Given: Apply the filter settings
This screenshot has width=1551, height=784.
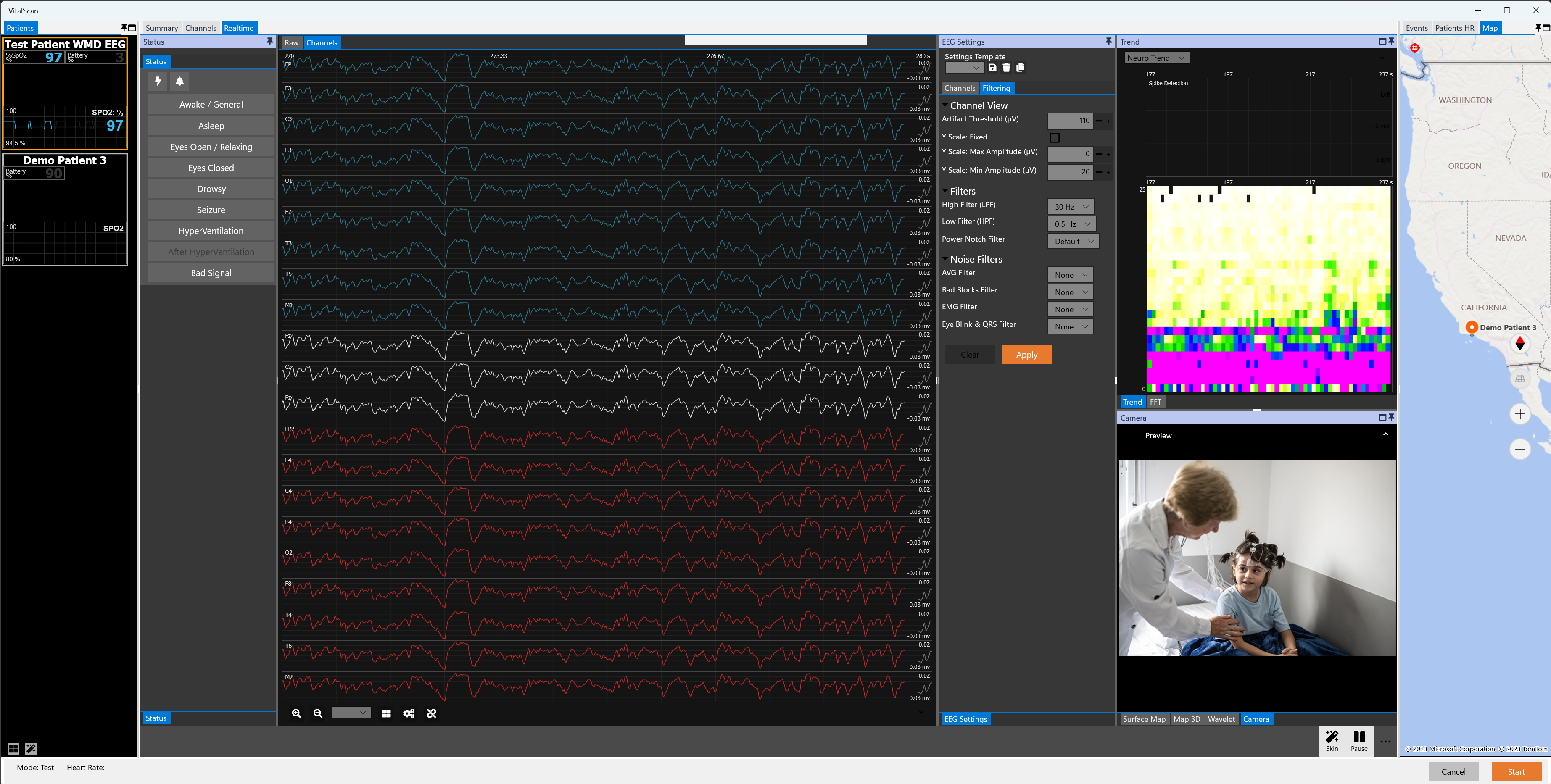Looking at the screenshot, I should pyautogui.click(x=1026, y=355).
